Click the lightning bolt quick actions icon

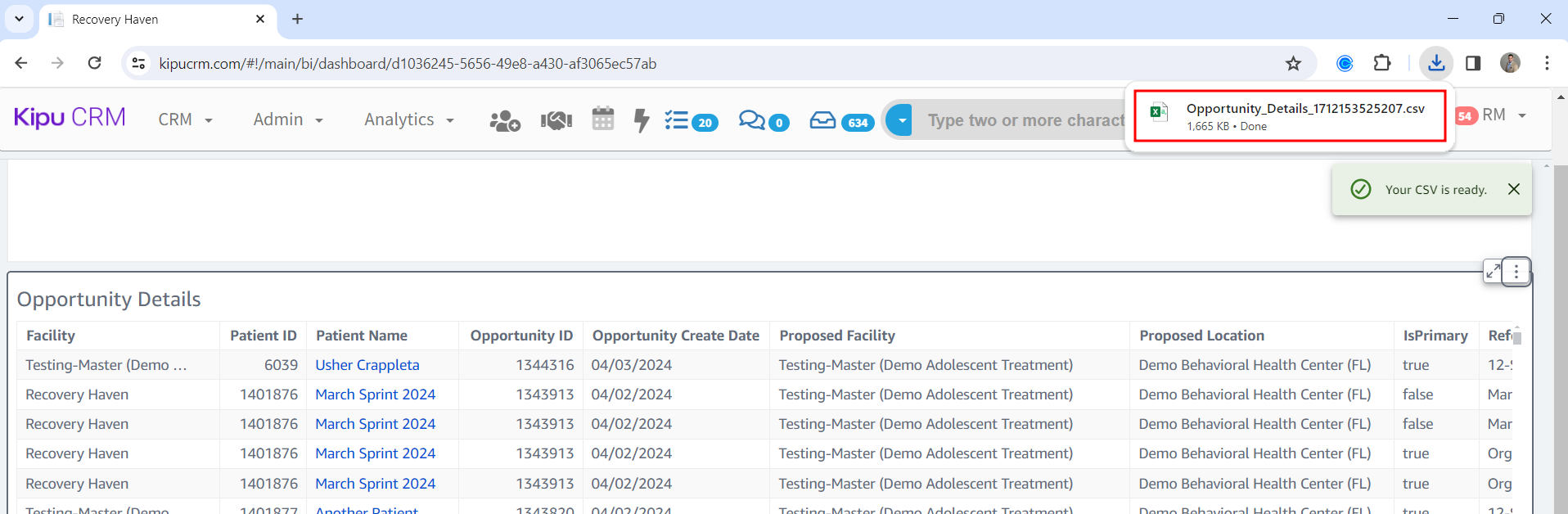[x=642, y=121]
